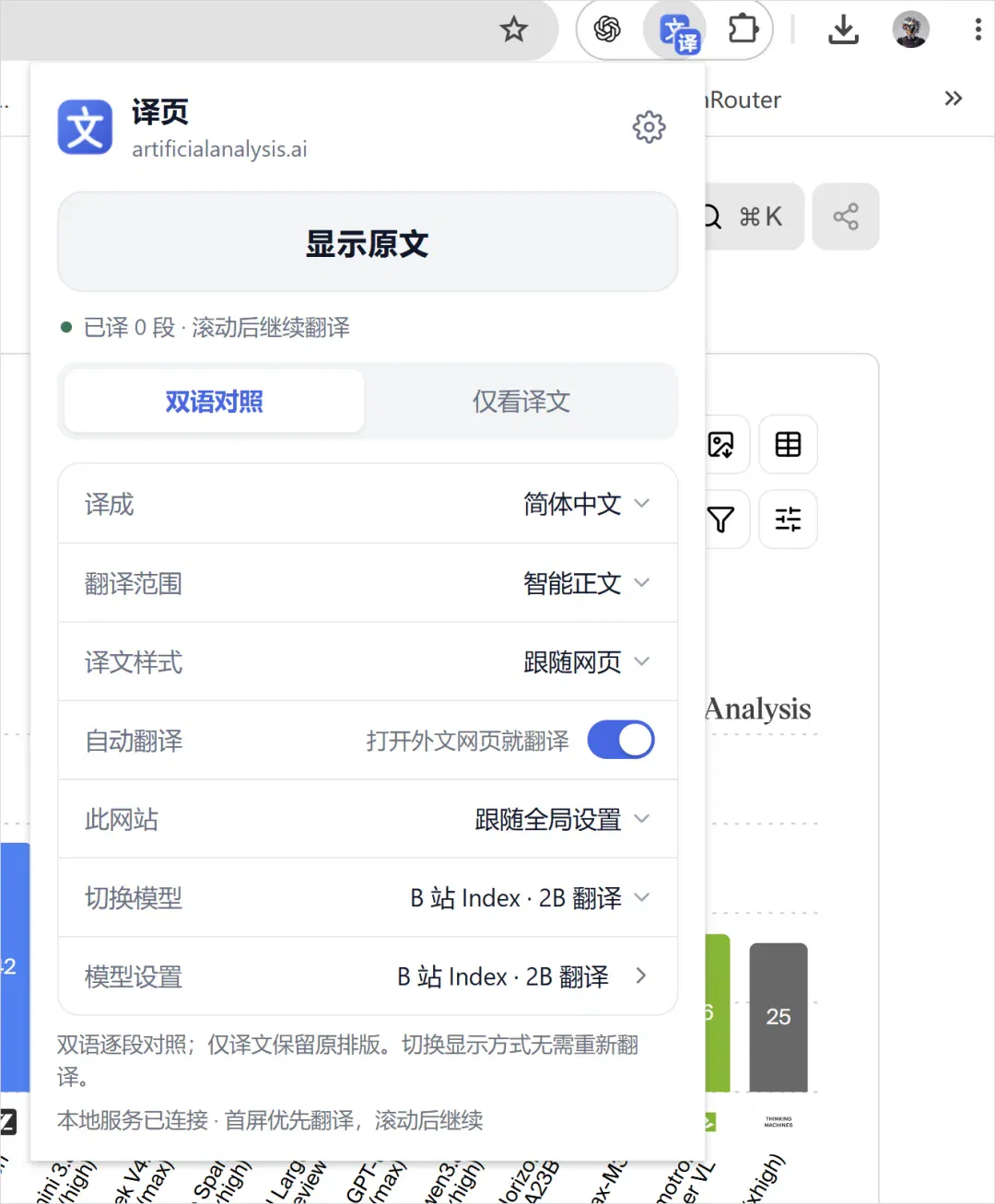Open the browser extensions puzzle icon
Screen dimensions: 995x1204
coord(743,29)
